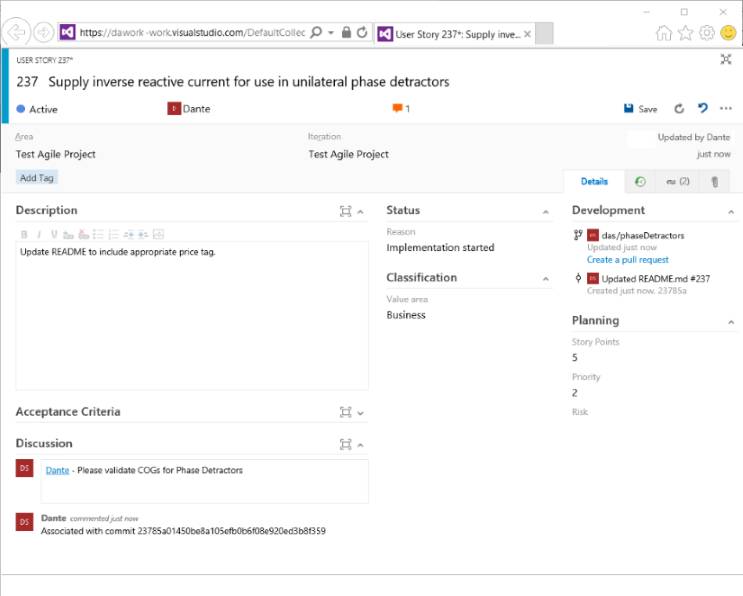Maximize the Discussion section

click(345, 444)
